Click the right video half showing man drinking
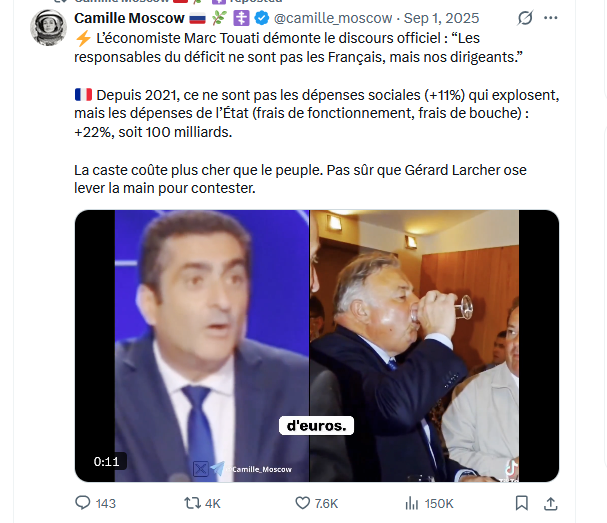 point(414,346)
